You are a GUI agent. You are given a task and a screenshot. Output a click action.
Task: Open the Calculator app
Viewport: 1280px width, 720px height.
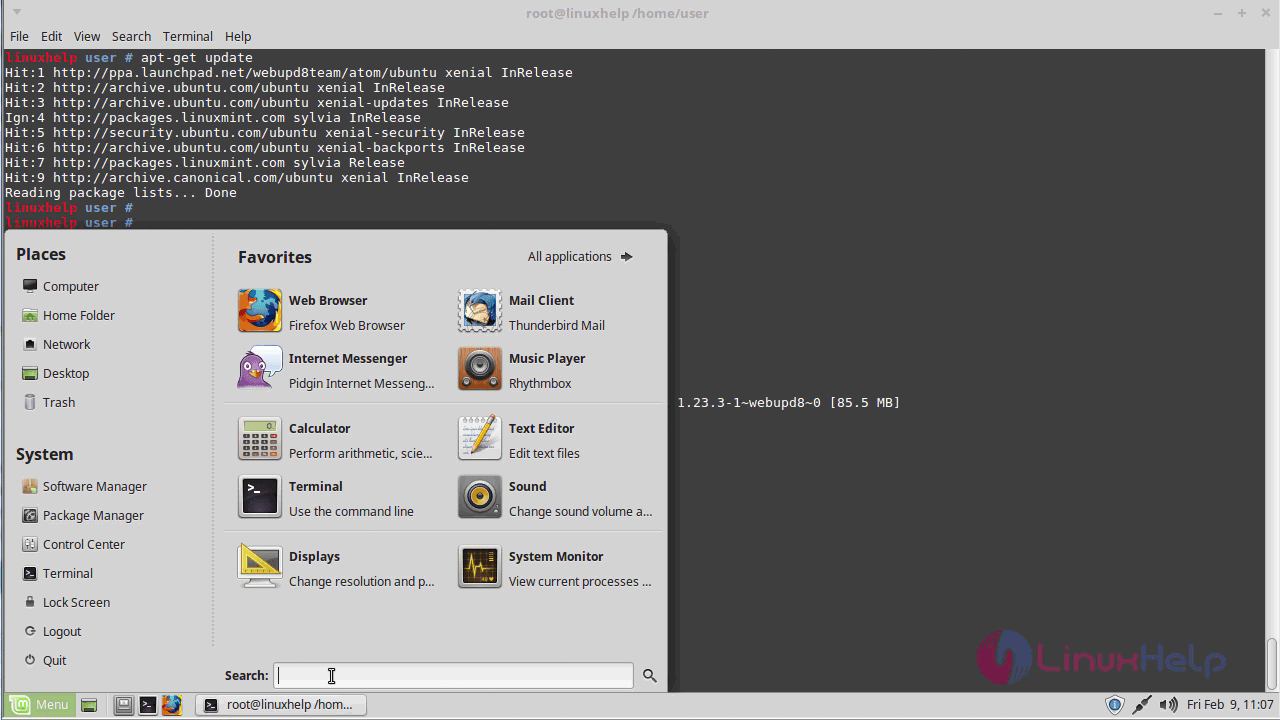tap(336, 440)
